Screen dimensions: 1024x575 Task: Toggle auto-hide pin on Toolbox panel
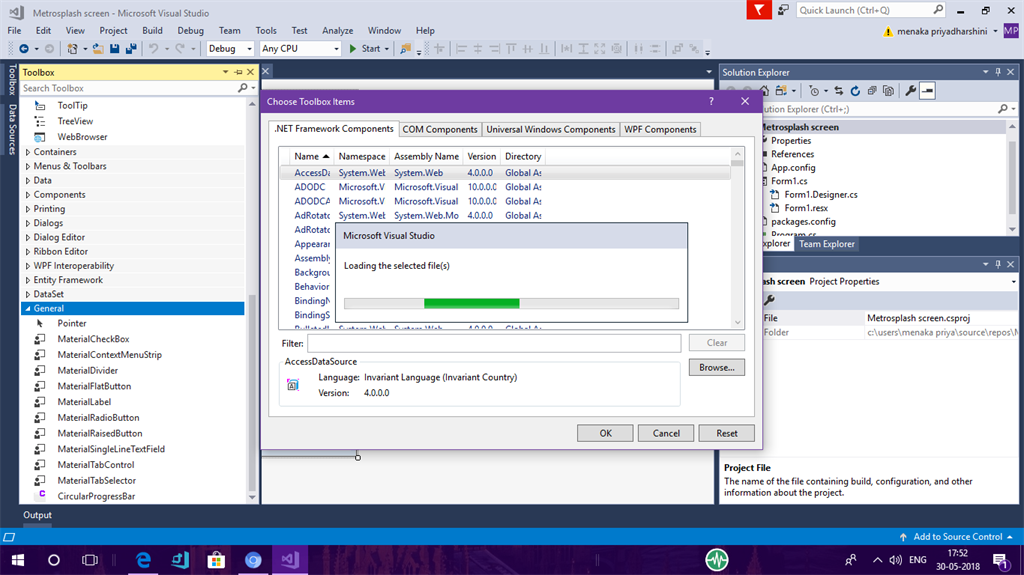point(238,72)
